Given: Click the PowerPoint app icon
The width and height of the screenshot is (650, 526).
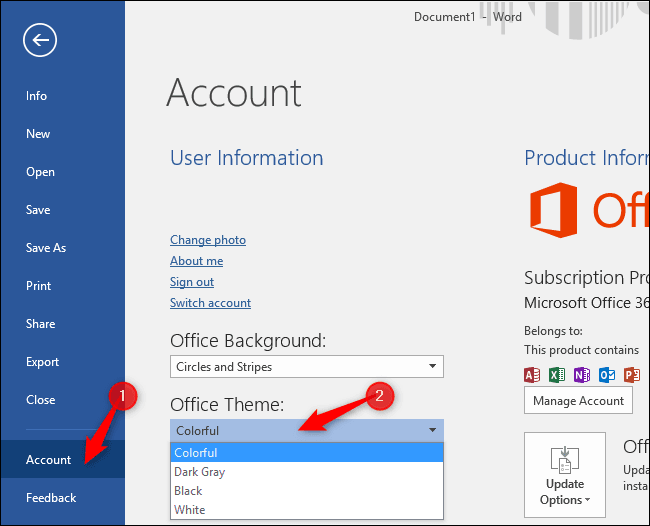Looking at the screenshot, I should coord(631,375).
